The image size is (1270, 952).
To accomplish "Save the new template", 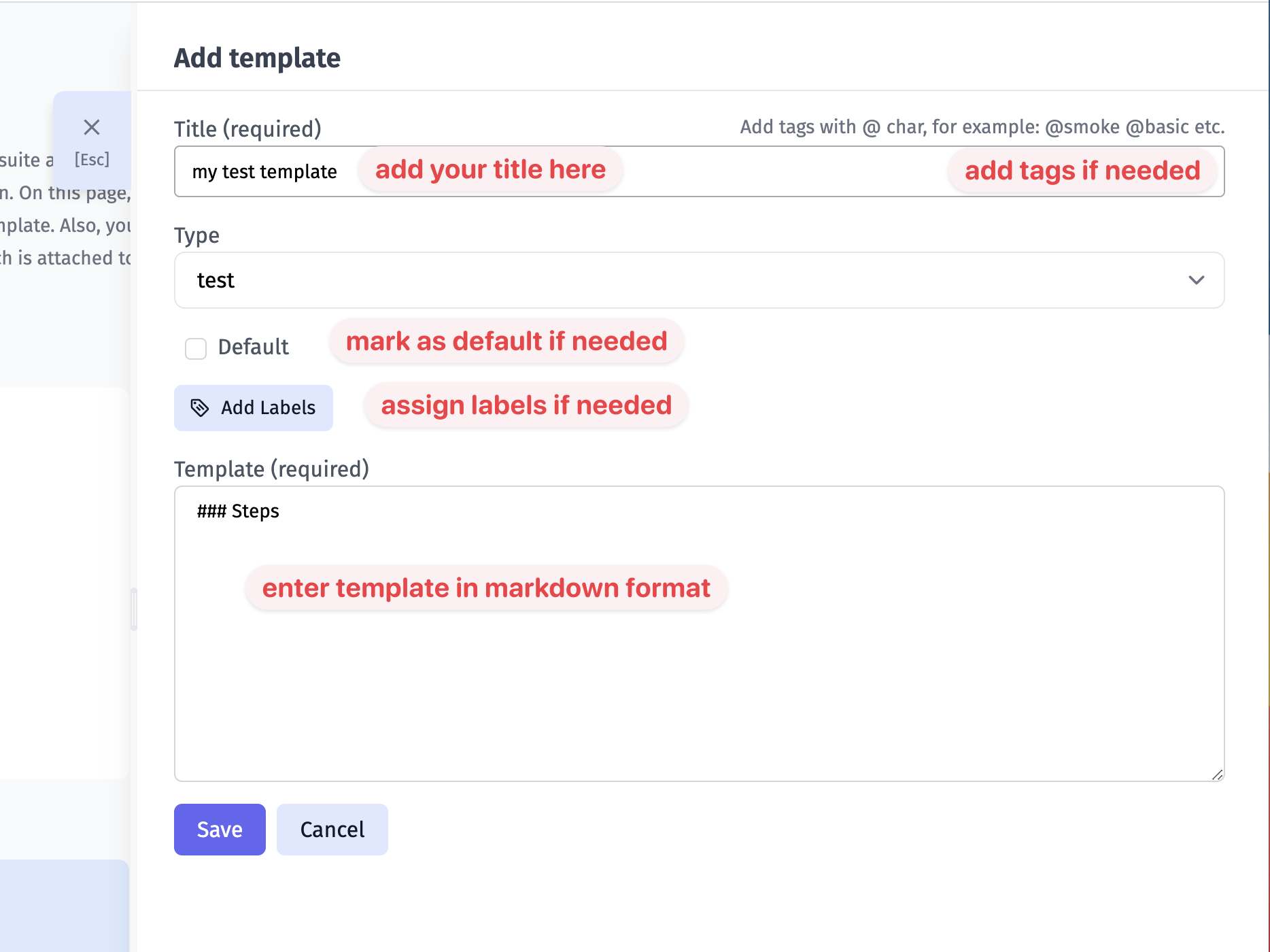I will tap(220, 829).
